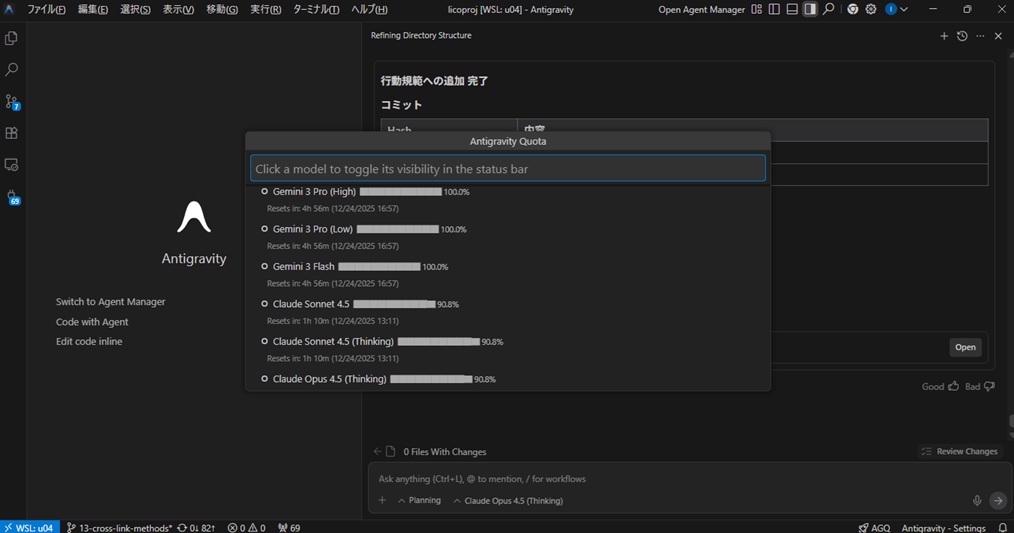Toggle Claude Sonnet 4.5 status bar visibility
The image size is (1014, 533).
point(312,304)
